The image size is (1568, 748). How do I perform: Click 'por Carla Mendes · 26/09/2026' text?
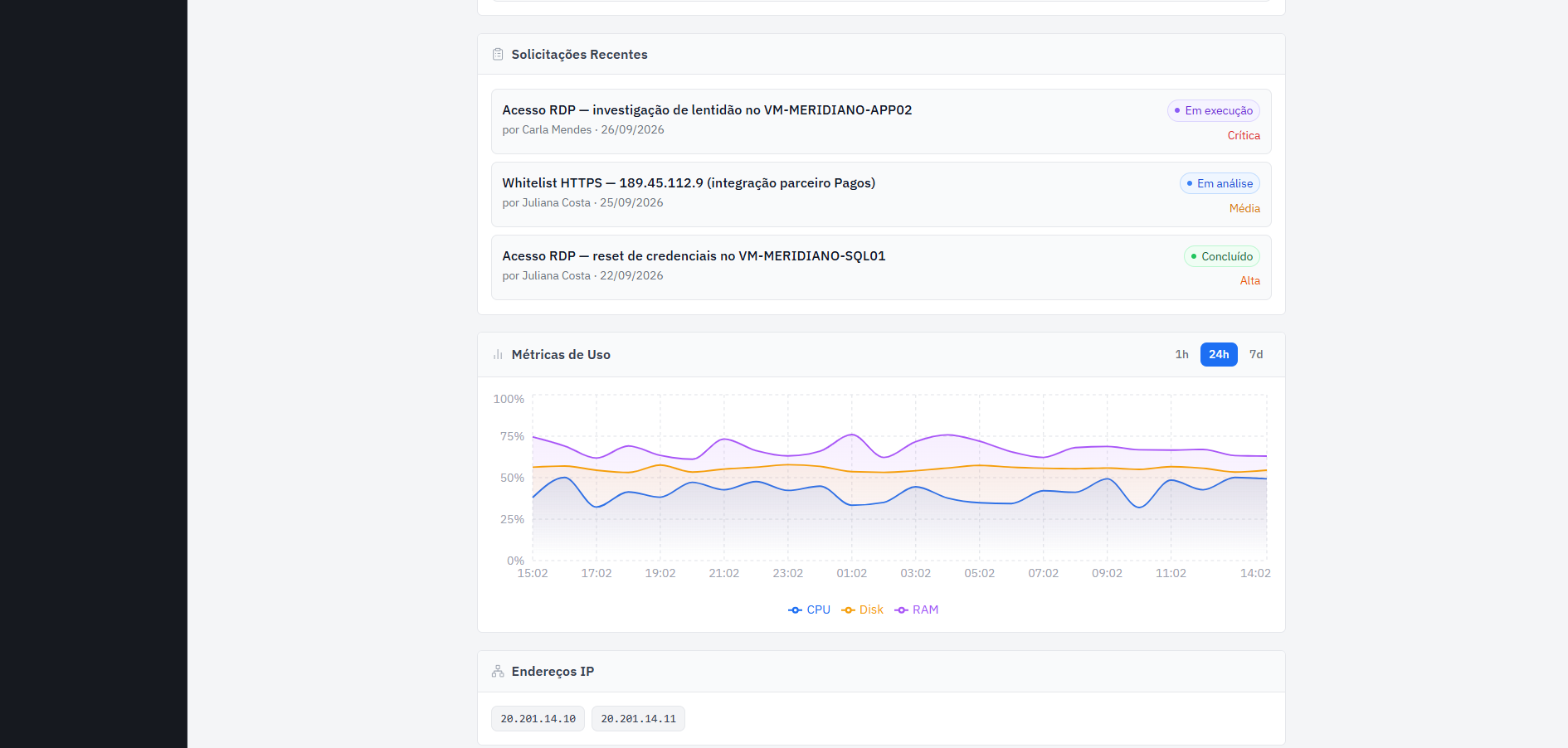click(583, 129)
